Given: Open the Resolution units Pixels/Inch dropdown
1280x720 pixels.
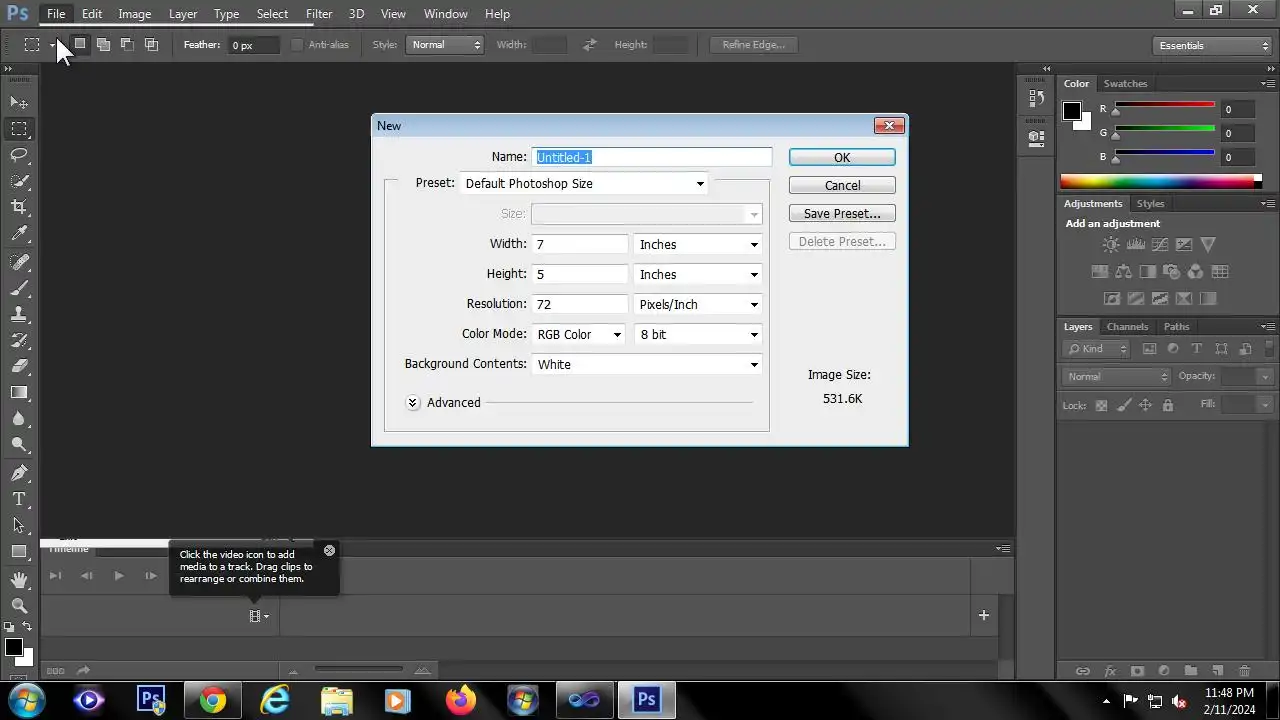Looking at the screenshot, I should tap(698, 305).
